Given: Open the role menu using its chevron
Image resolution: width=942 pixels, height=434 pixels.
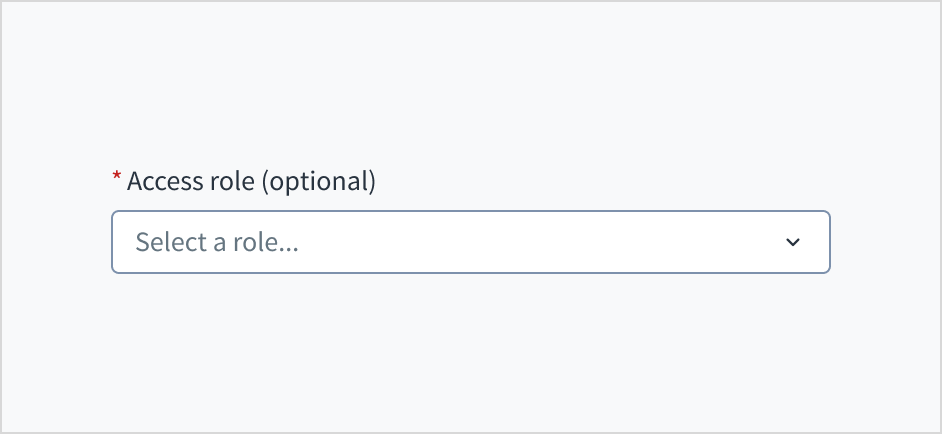Looking at the screenshot, I should click(x=793, y=242).
